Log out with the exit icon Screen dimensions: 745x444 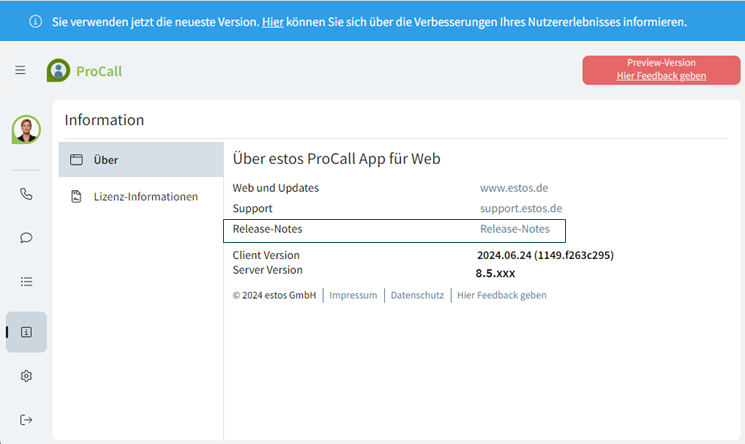click(x=26, y=420)
